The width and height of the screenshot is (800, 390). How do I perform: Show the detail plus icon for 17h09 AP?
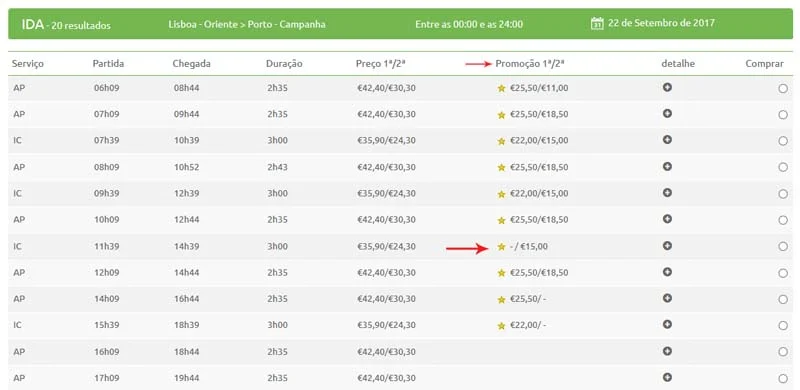[x=667, y=377]
